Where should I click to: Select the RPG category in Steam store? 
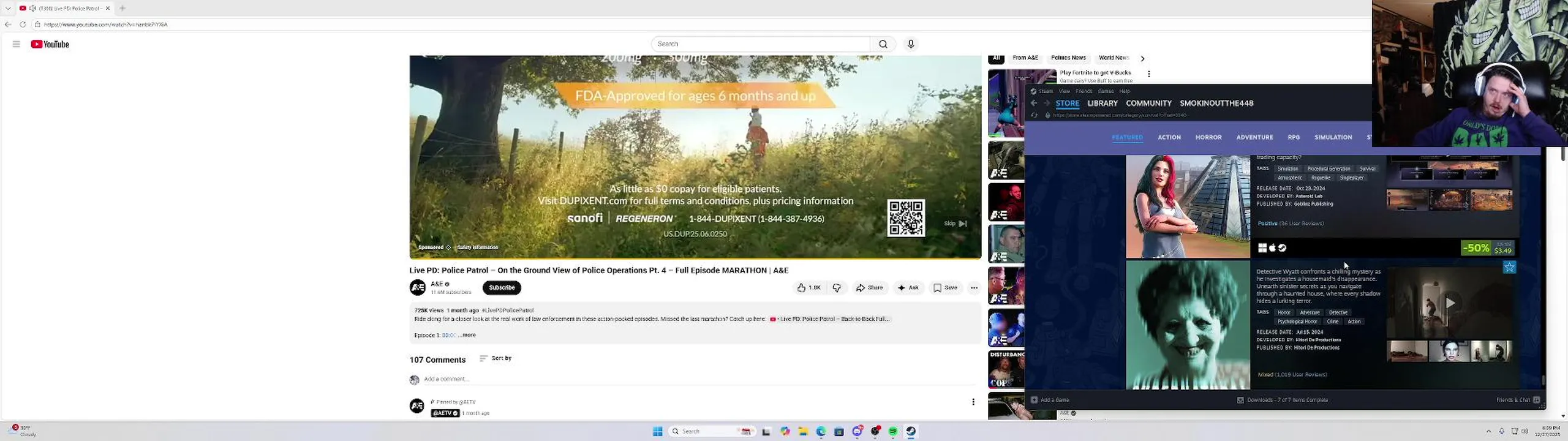pos(1294,137)
